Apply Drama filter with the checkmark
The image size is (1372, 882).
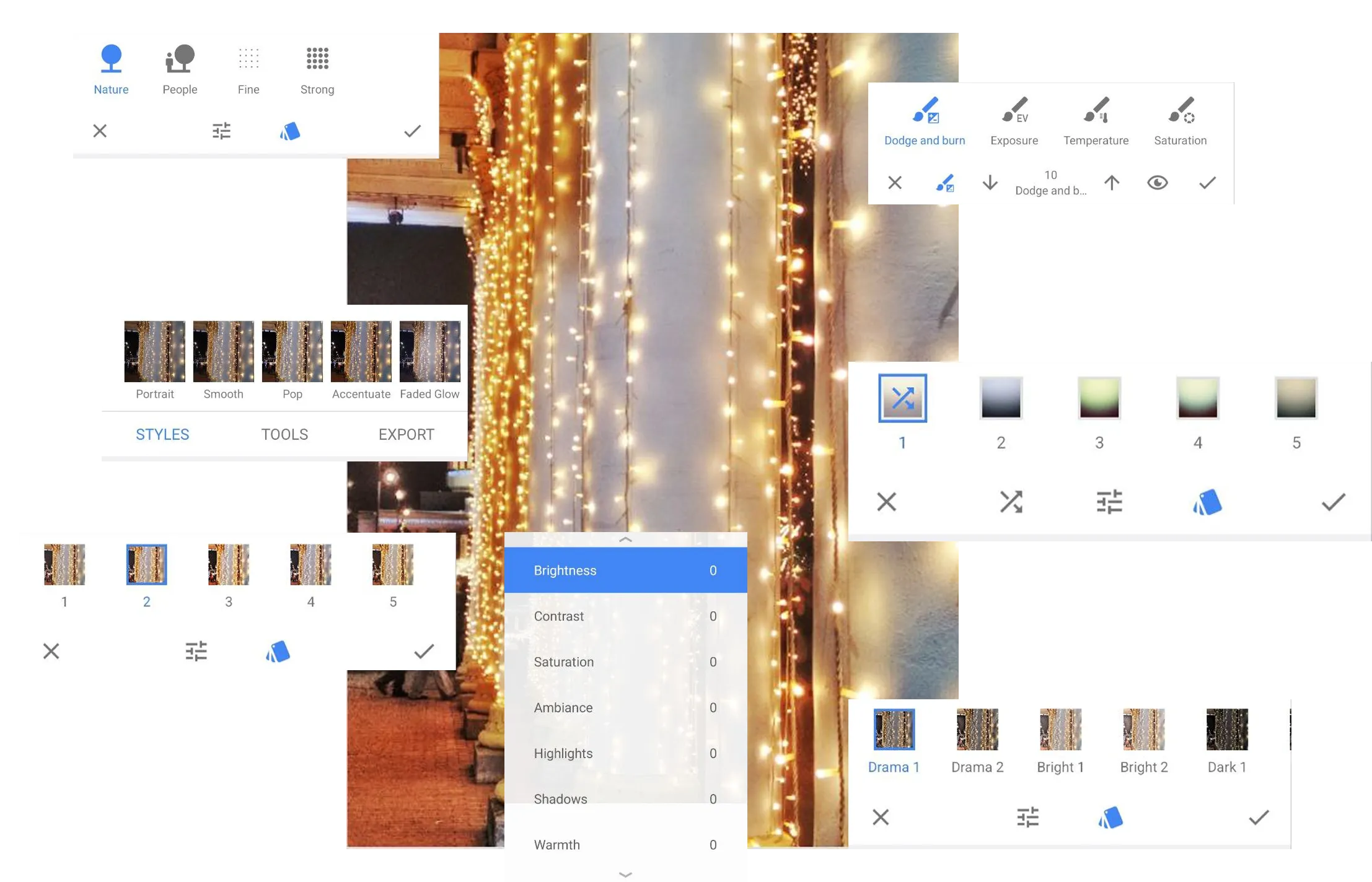1258,818
